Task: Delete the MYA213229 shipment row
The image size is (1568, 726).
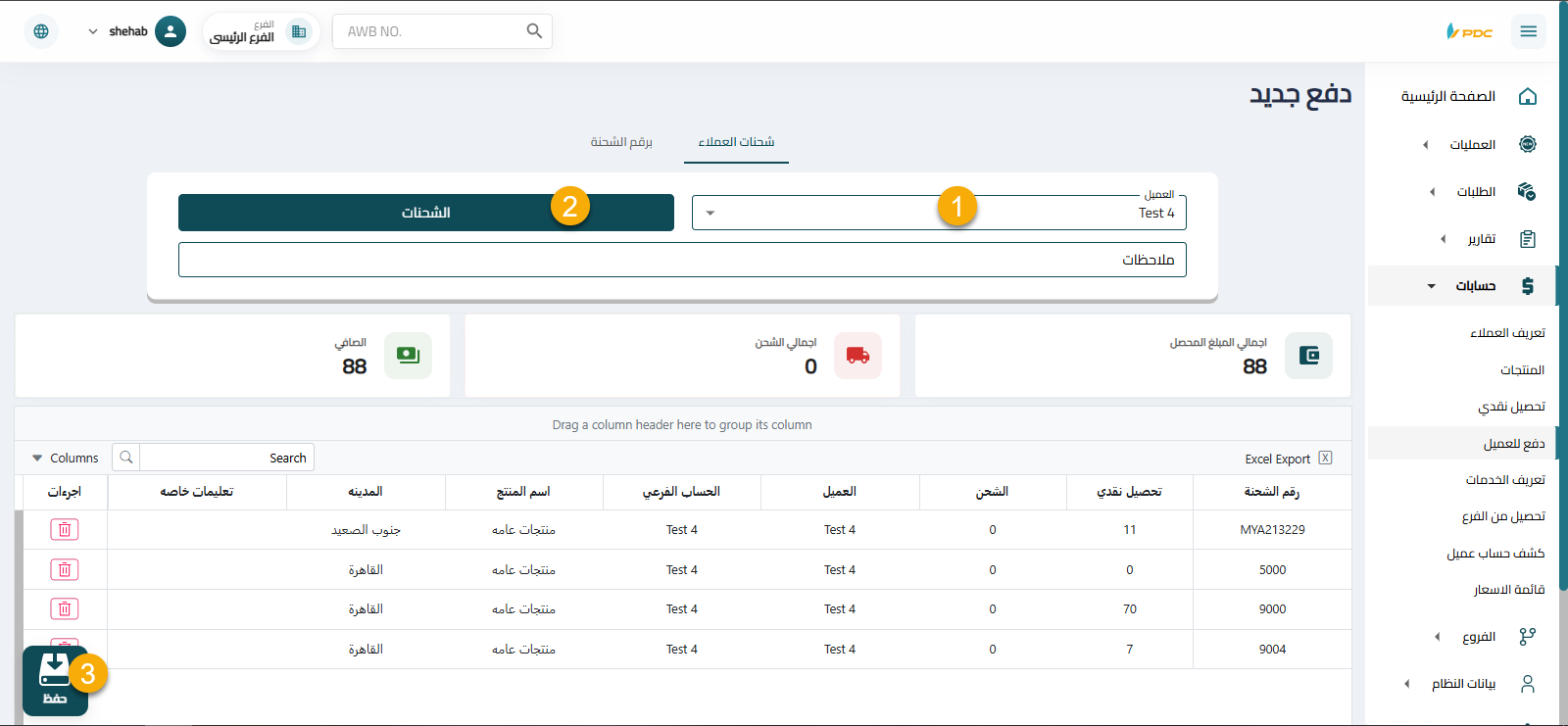Action: (65, 530)
